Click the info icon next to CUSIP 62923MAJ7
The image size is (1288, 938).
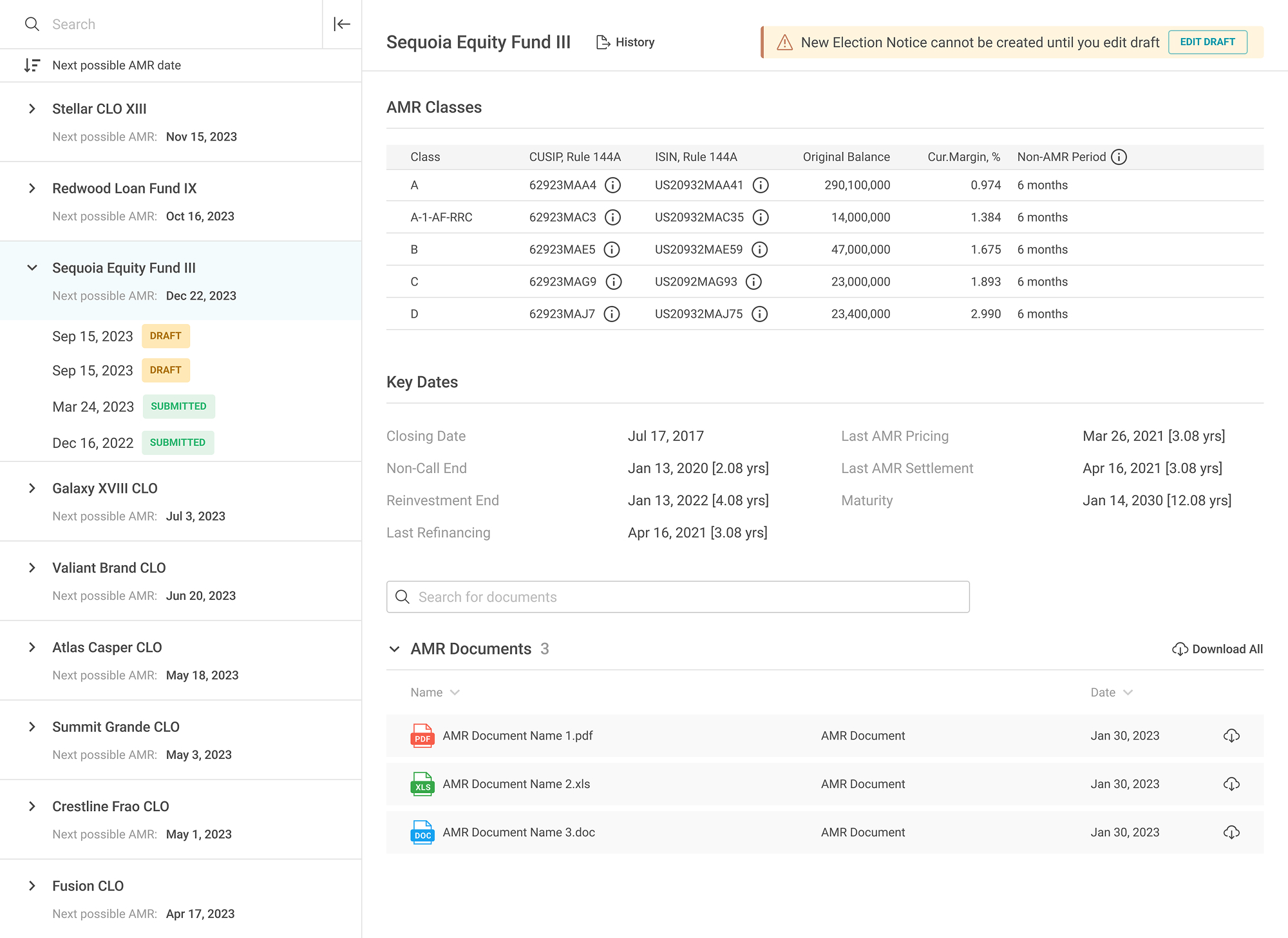[x=612, y=314]
